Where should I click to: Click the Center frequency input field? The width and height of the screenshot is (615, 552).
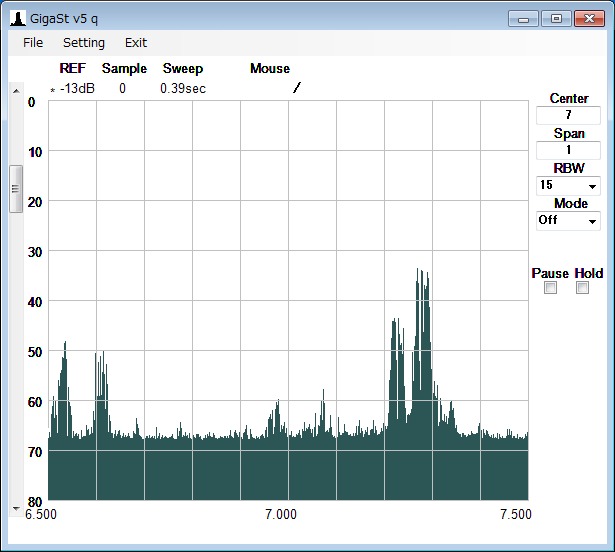point(568,115)
